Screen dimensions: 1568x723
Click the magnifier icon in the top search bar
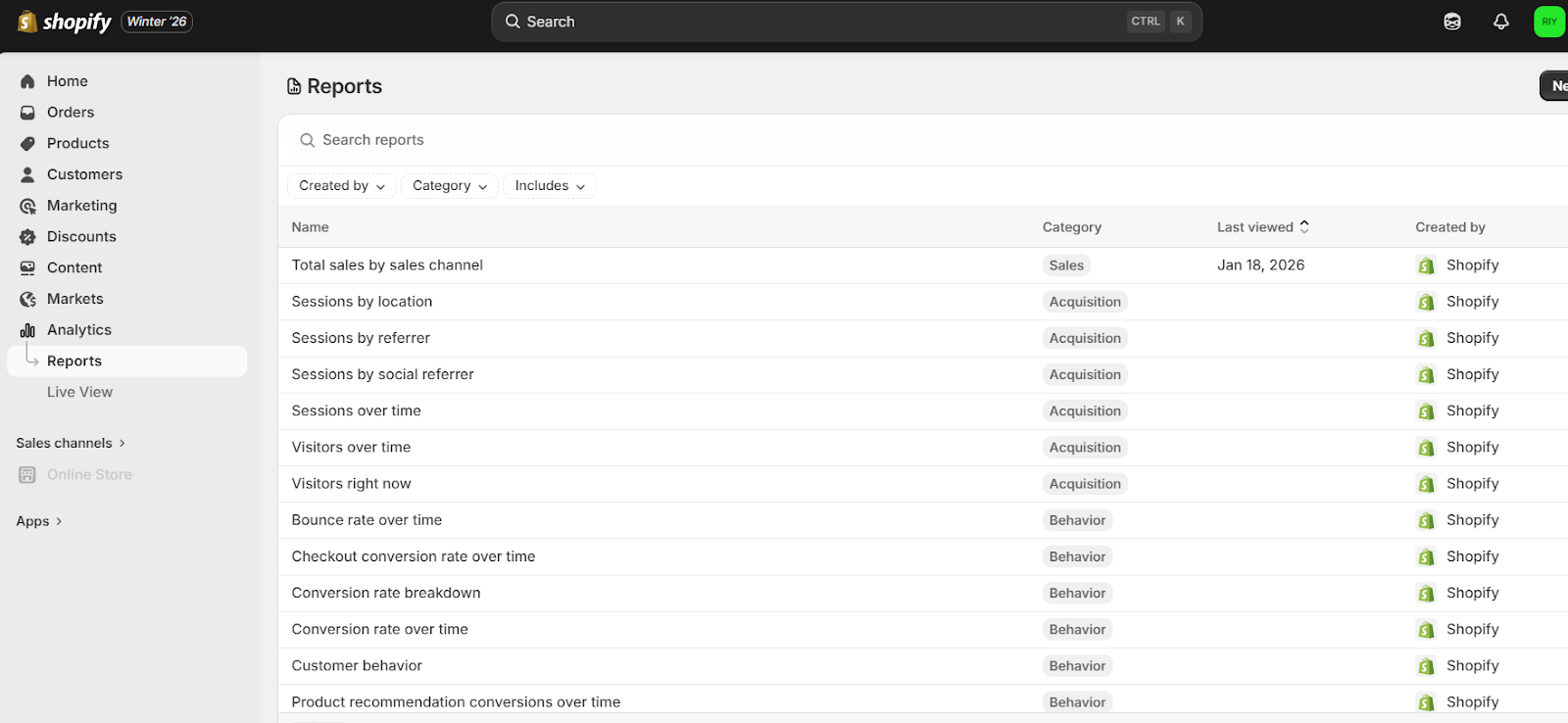click(513, 22)
